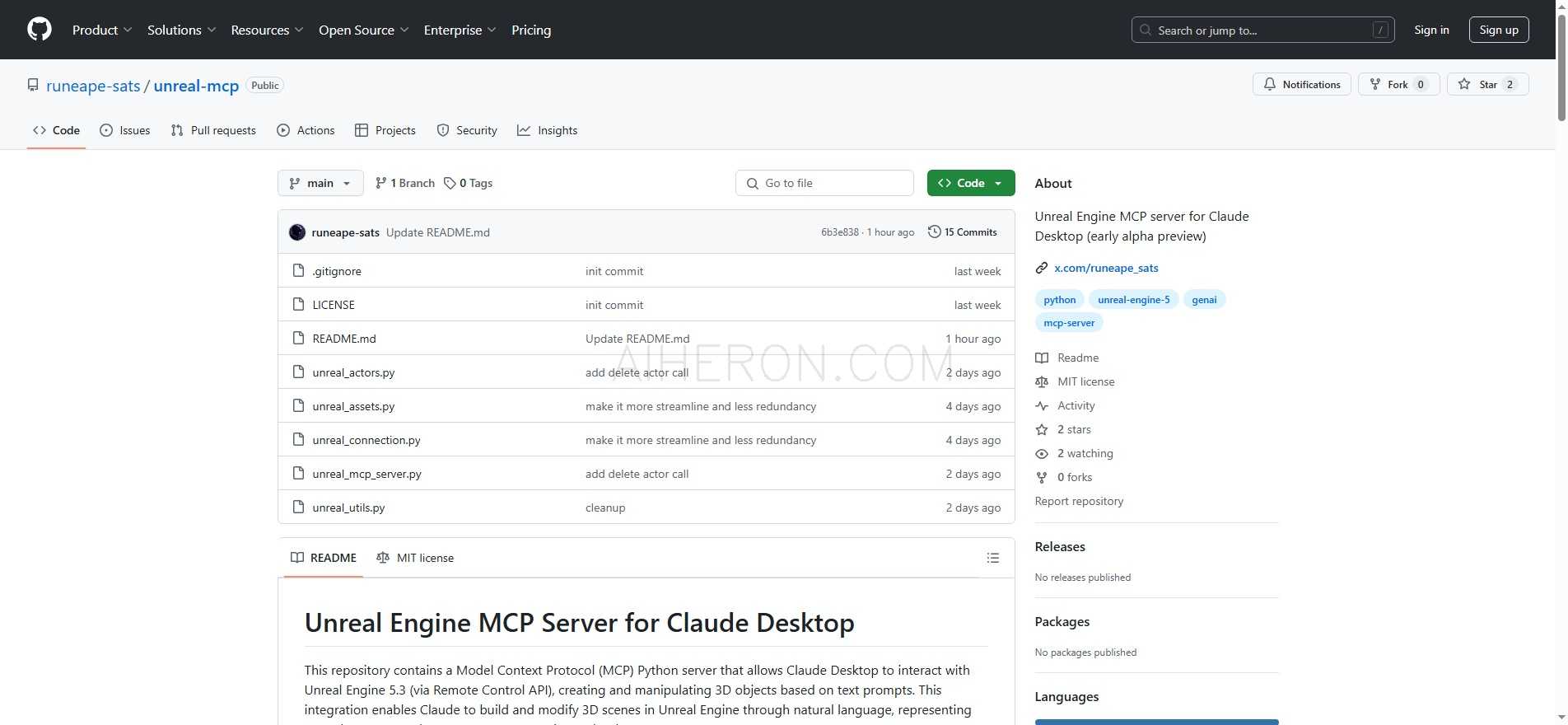Click the tag icon beside 0 Tags
This screenshot has height=725, width=1568.
[x=450, y=183]
